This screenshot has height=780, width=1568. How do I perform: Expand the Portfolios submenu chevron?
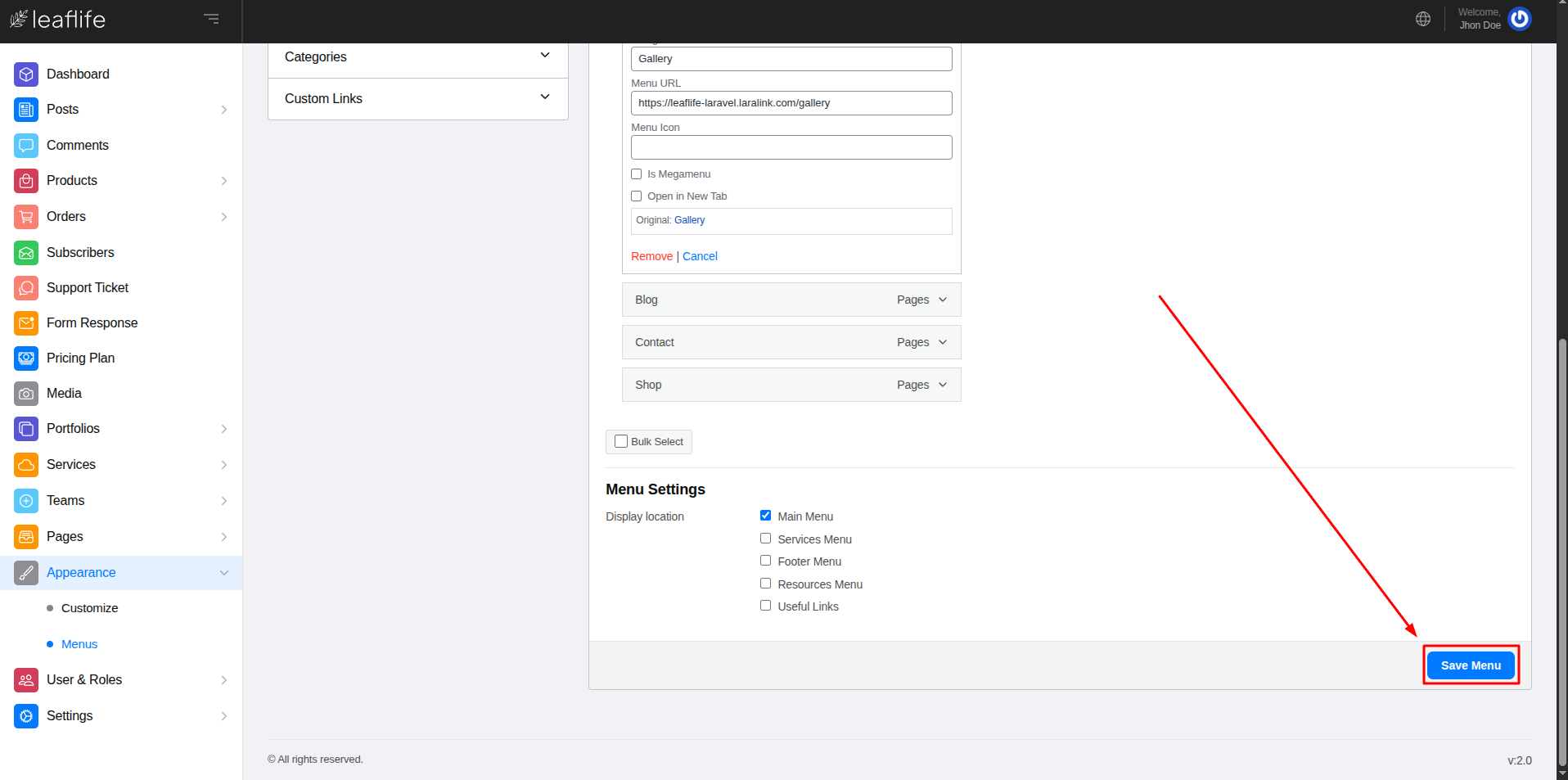pos(223,429)
